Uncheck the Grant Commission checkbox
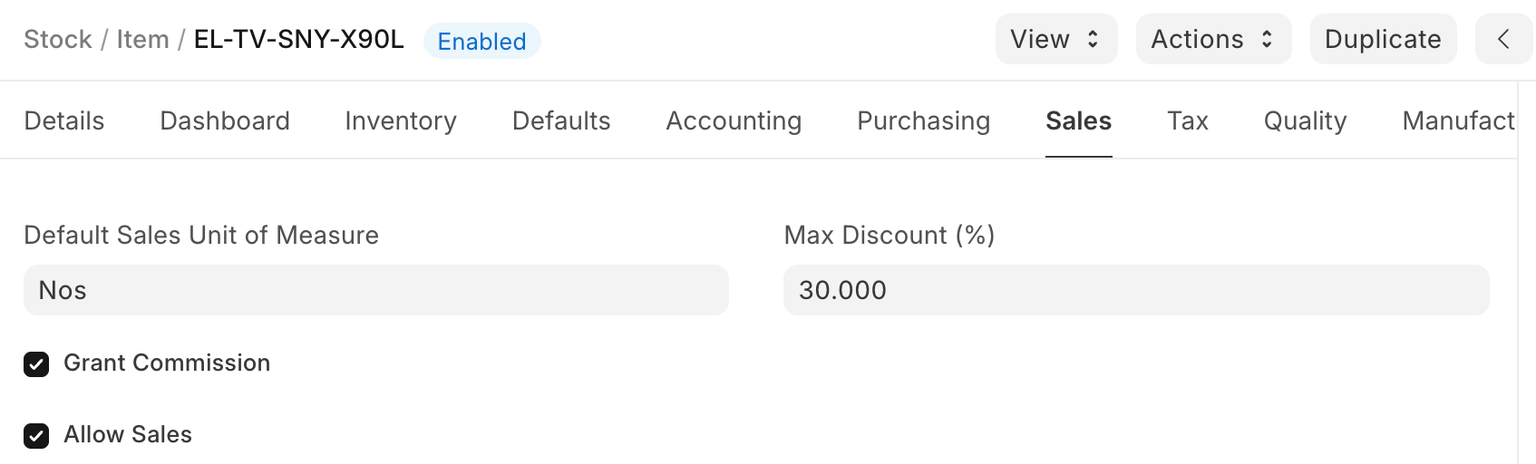This screenshot has height=464, width=1536. coord(37,364)
